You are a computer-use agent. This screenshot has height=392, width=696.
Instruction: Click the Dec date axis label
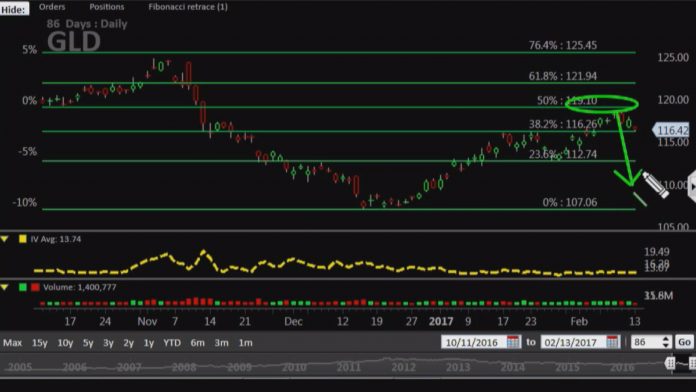tap(293, 321)
